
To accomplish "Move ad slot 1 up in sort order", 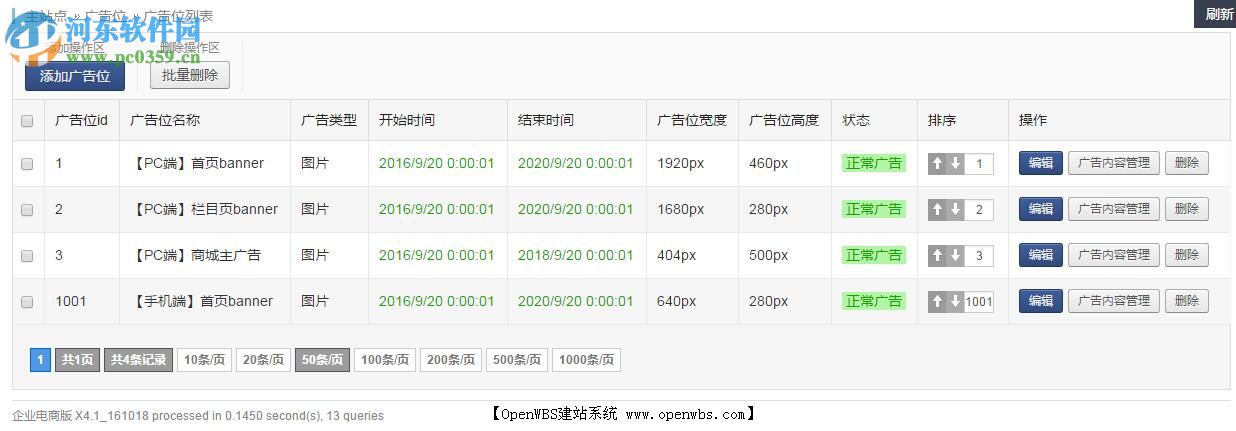I will coord(937,164).
